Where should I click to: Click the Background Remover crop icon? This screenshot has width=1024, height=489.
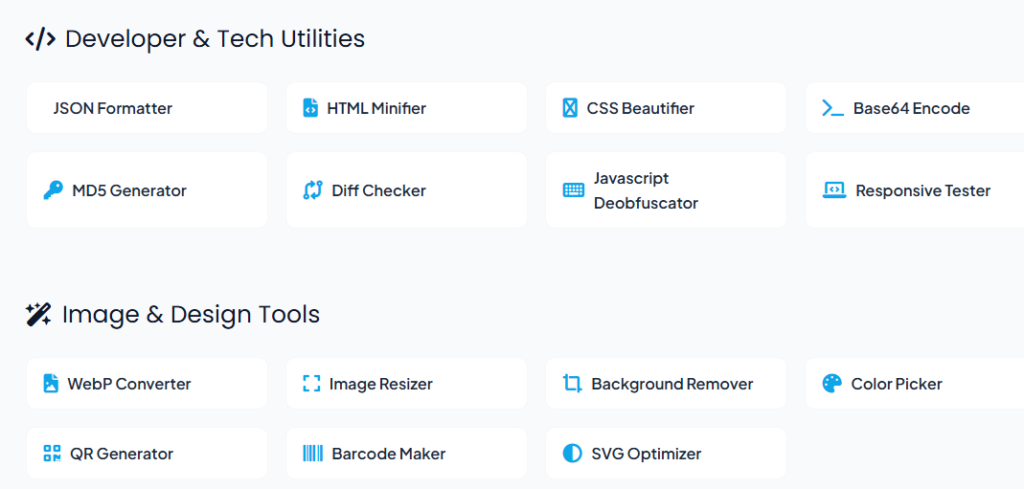572,383
